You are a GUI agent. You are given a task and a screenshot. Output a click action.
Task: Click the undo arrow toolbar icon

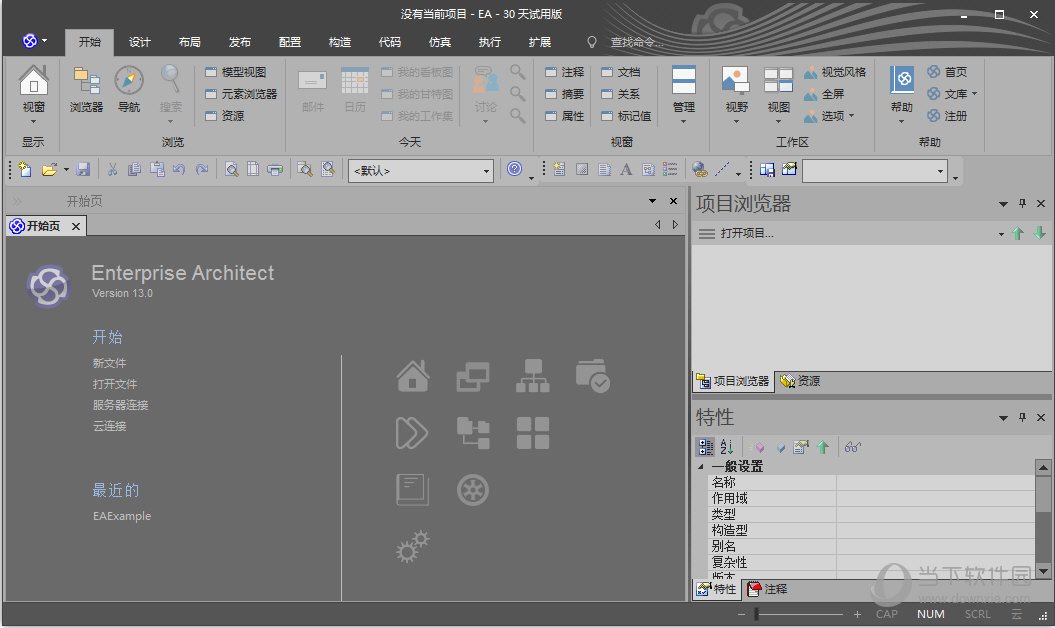coord(179,170)
